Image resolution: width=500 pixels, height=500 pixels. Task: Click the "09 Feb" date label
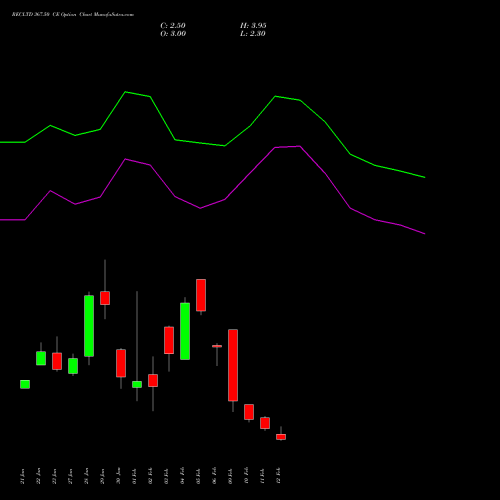tap(230, 476)
